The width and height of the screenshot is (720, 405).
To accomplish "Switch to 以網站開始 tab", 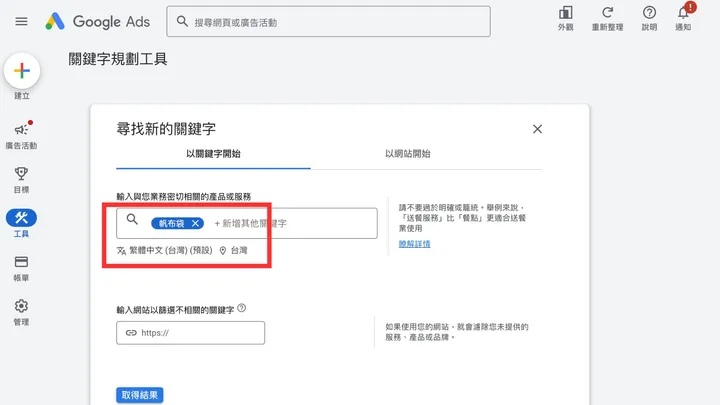I will click(x=407, y=154).
